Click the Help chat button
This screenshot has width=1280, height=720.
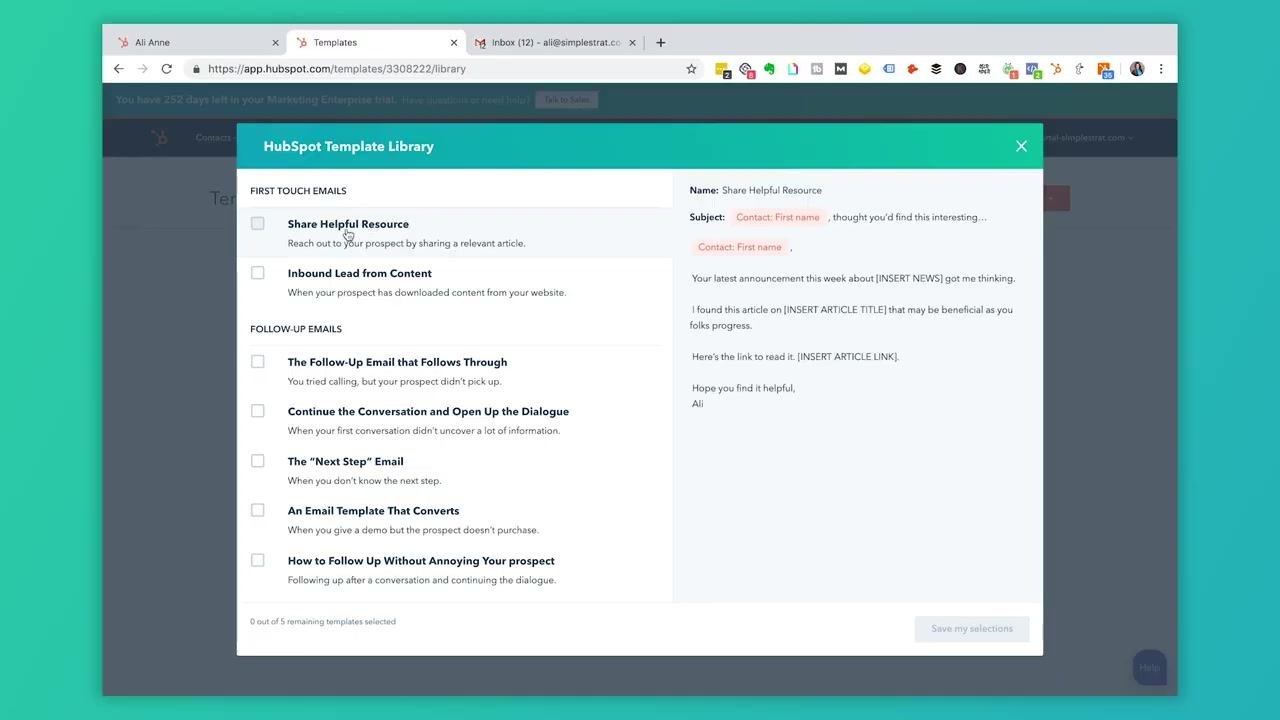1150,667
